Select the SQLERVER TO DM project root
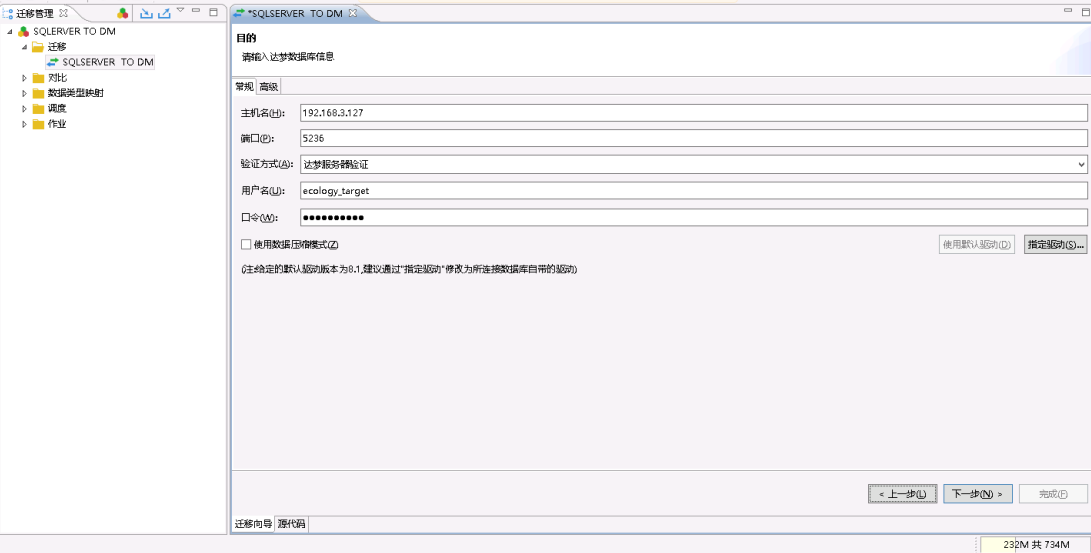Image resolution: width=1091 pixels, height=553 pixels. coord(74,31)
